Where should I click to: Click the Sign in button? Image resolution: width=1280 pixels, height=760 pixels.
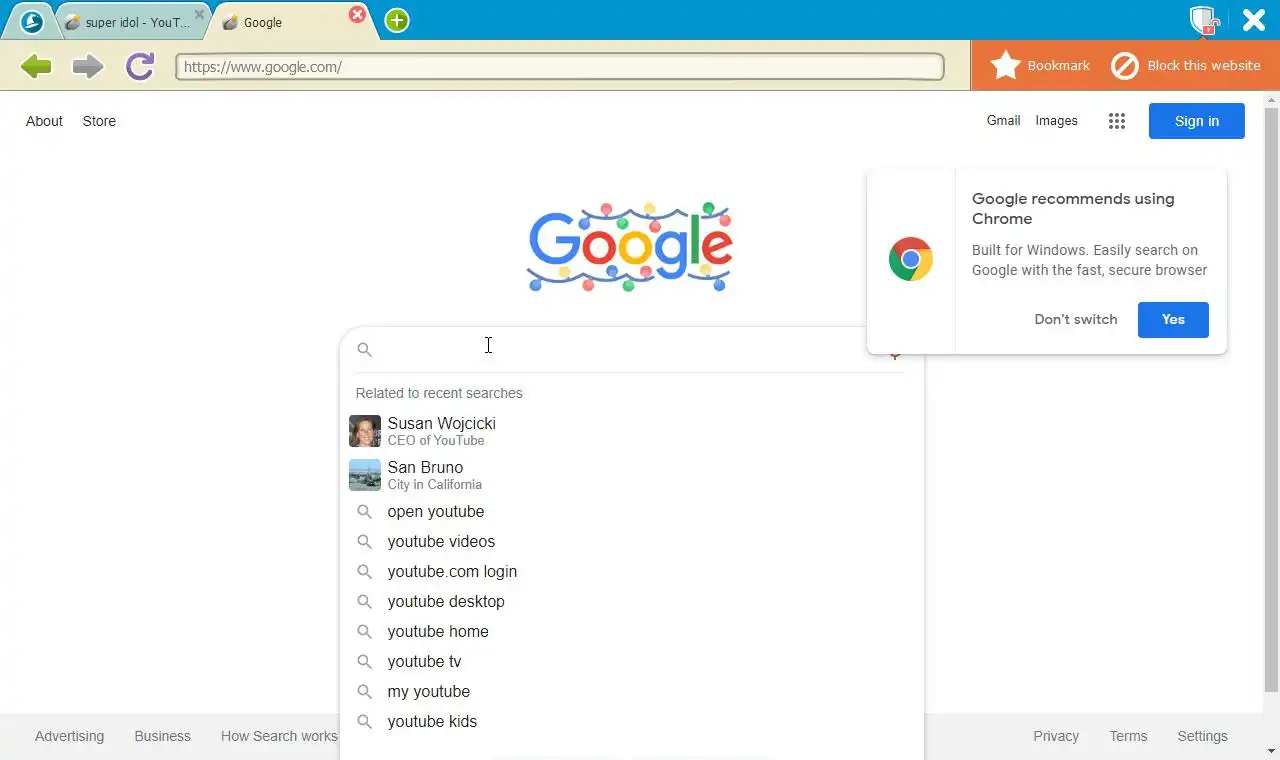(1197, 121)
